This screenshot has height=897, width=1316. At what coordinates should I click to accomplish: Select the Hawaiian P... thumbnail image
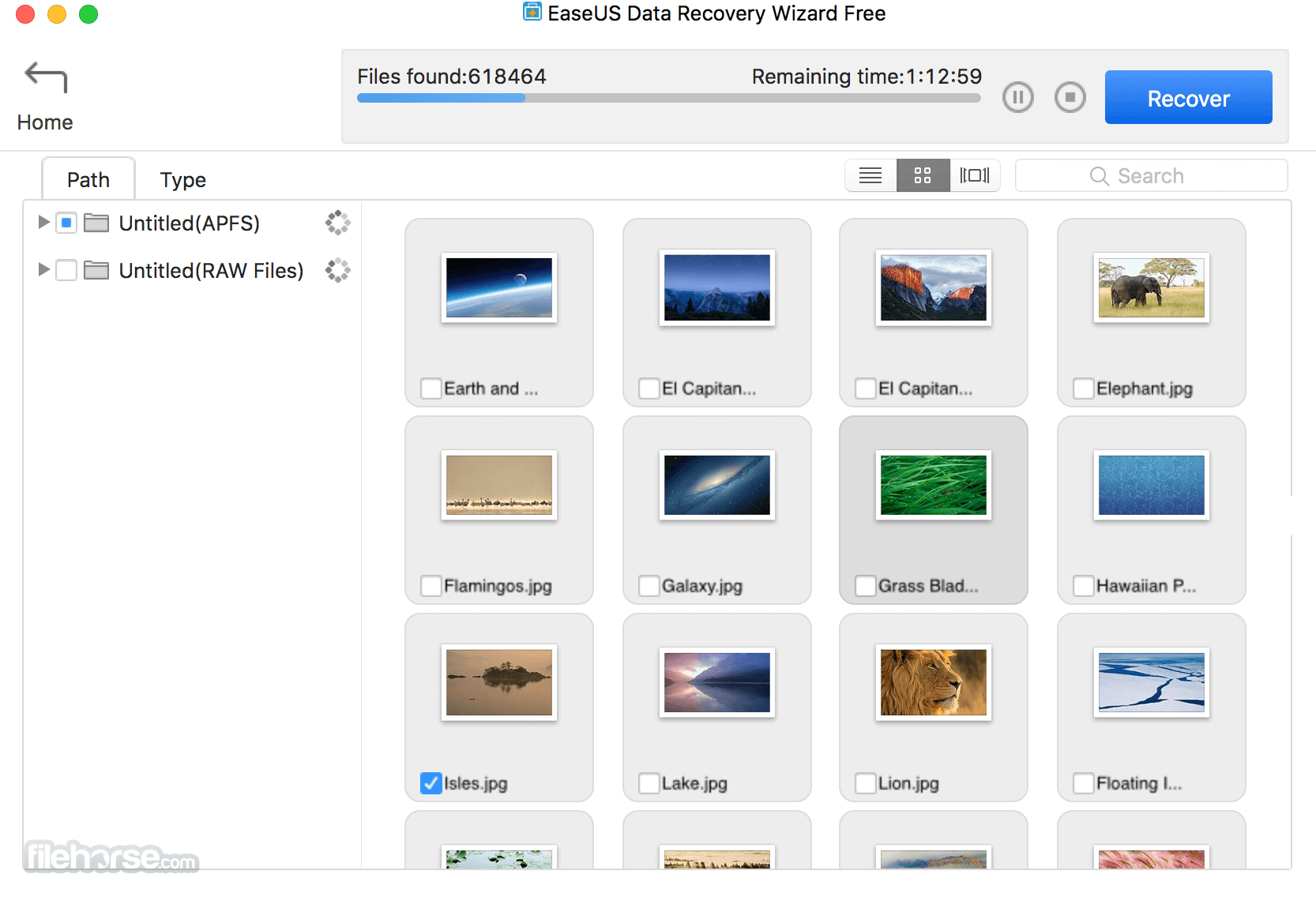tap(1152, 485)
